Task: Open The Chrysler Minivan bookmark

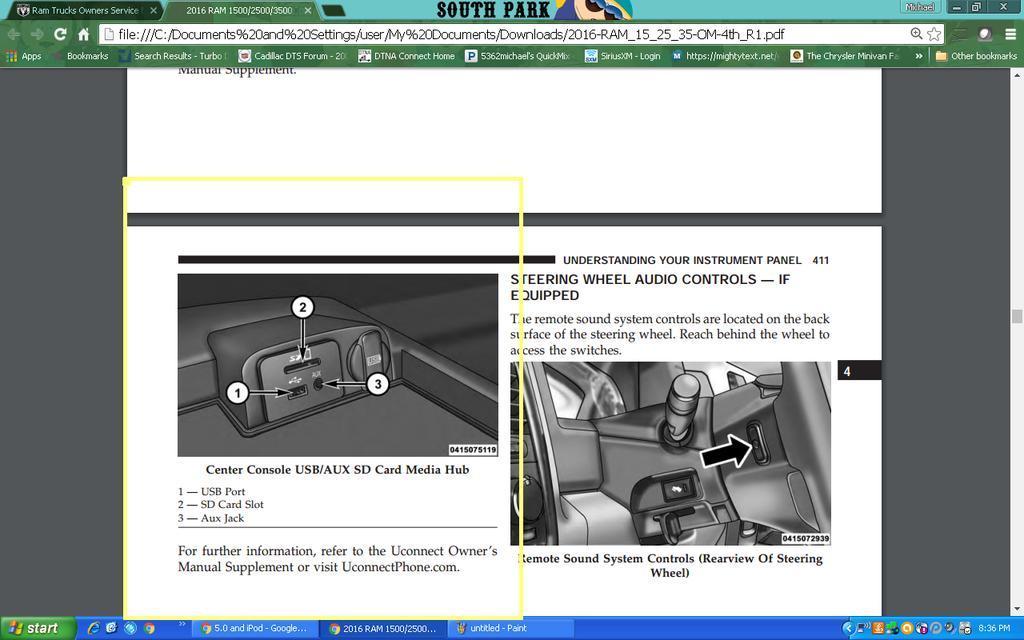Action: [x=845, y=56]
